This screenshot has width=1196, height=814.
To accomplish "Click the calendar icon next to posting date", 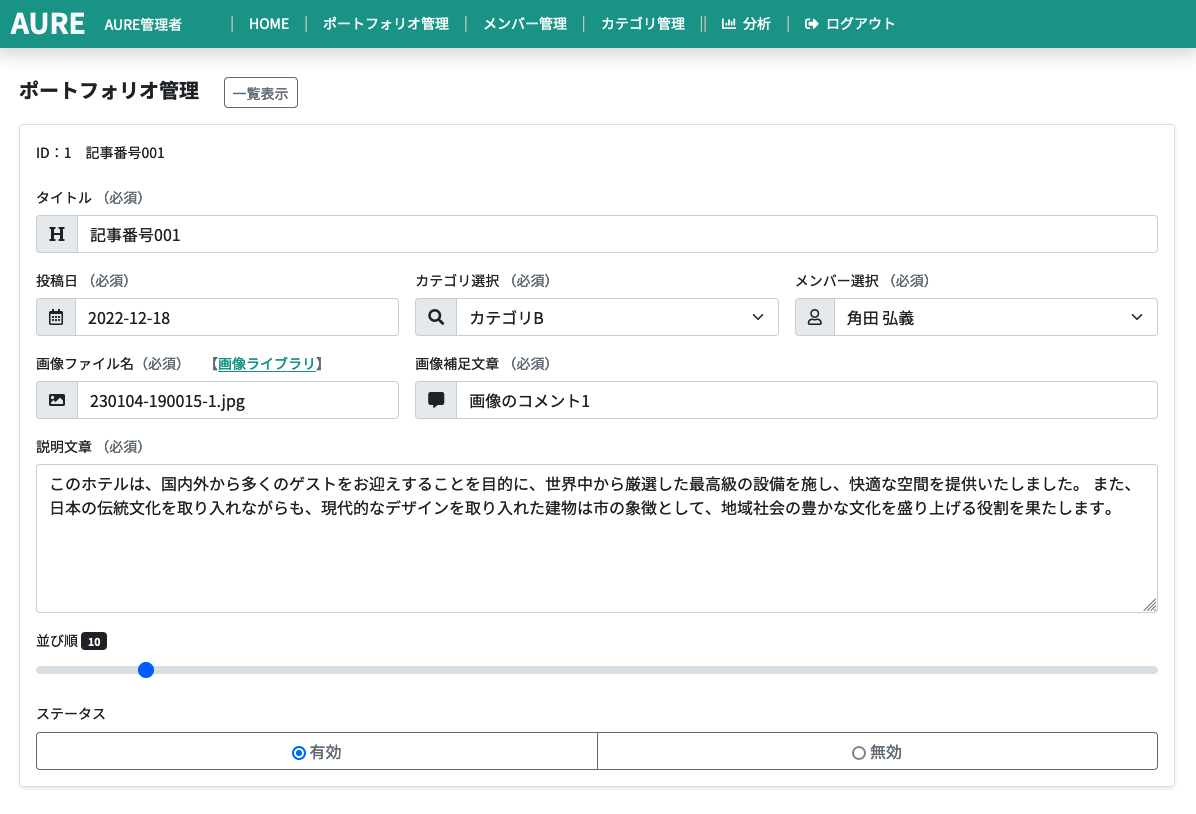I will click(56, 317).
